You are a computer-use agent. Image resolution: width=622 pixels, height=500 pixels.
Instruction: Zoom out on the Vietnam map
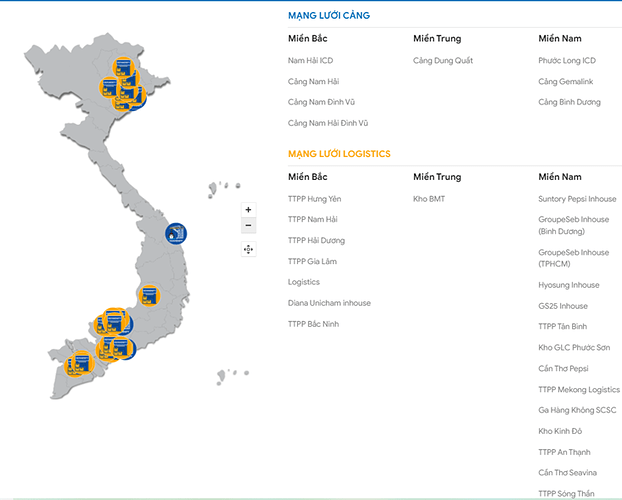pyautogui.click(x=248, y=225)
